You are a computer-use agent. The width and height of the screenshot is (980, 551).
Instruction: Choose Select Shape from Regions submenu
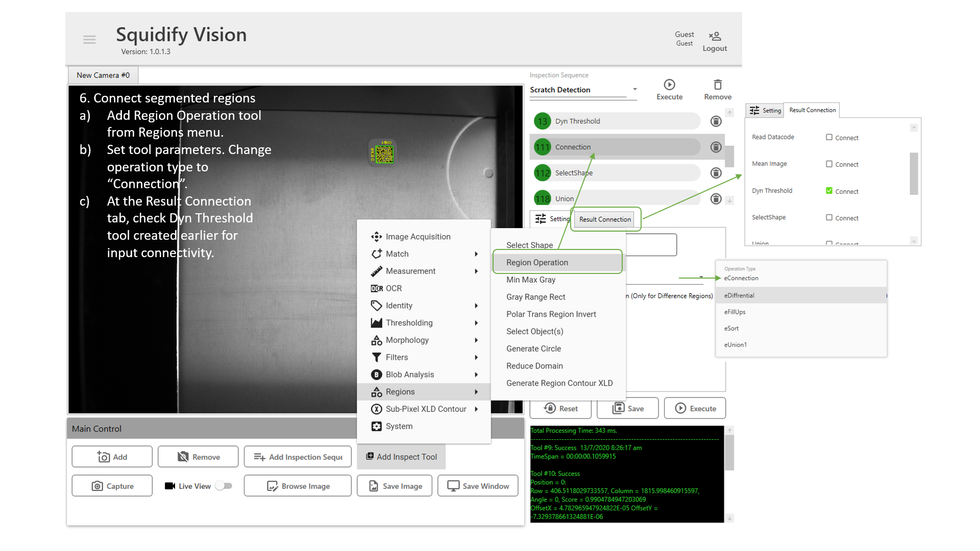click(x=558, y=245)
